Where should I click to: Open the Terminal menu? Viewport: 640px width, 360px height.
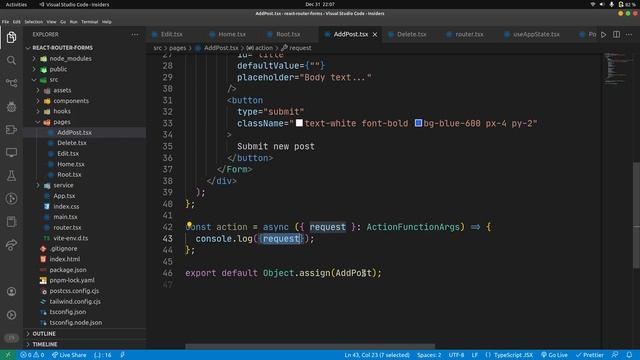(89, 22)
